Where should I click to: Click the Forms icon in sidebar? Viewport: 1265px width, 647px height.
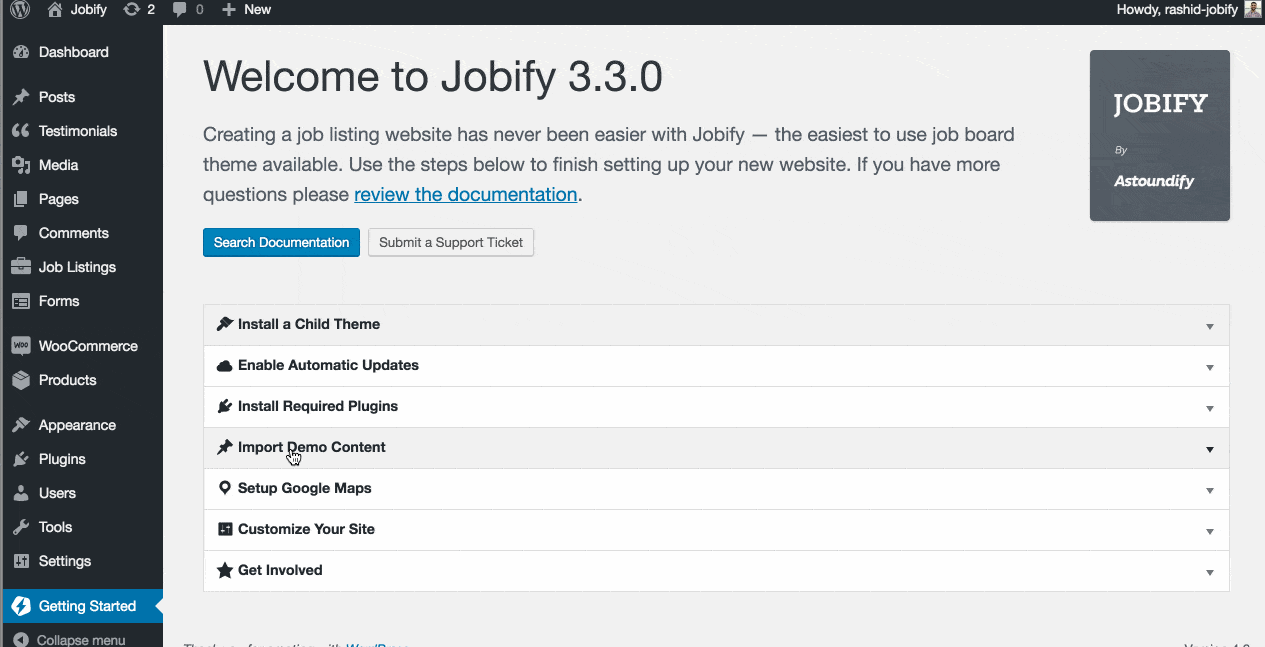pos(20,301)
